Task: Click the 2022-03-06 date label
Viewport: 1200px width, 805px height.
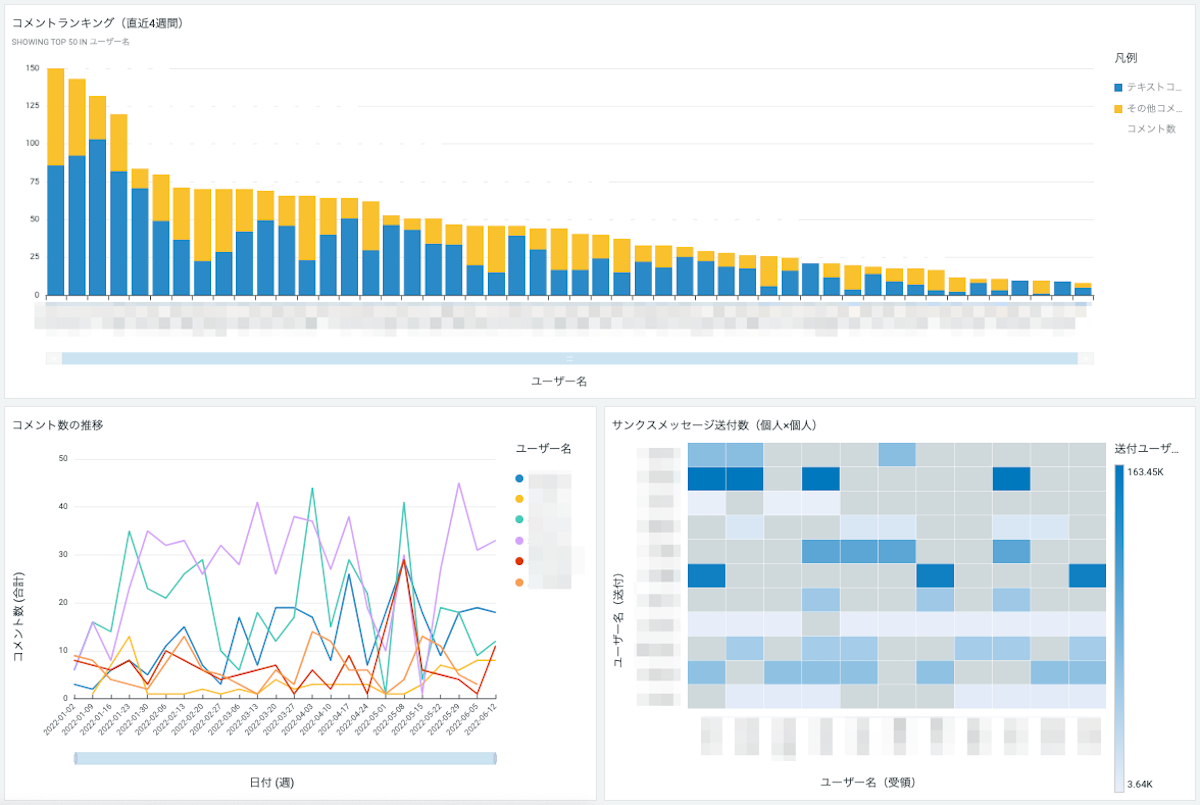Action: tap(225, 719)
